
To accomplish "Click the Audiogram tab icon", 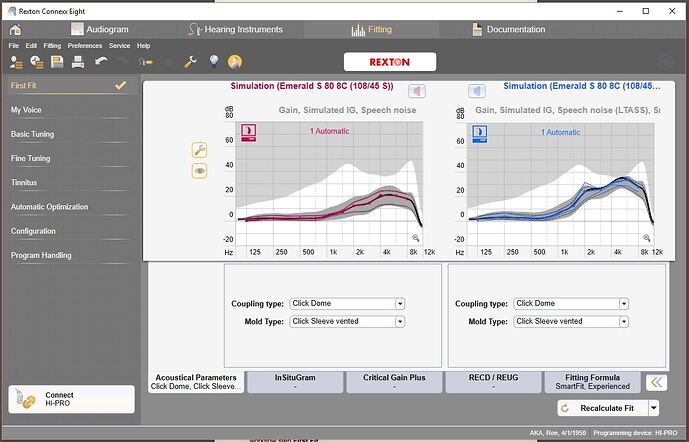I will pyautogui.click(x=77, y=29).
